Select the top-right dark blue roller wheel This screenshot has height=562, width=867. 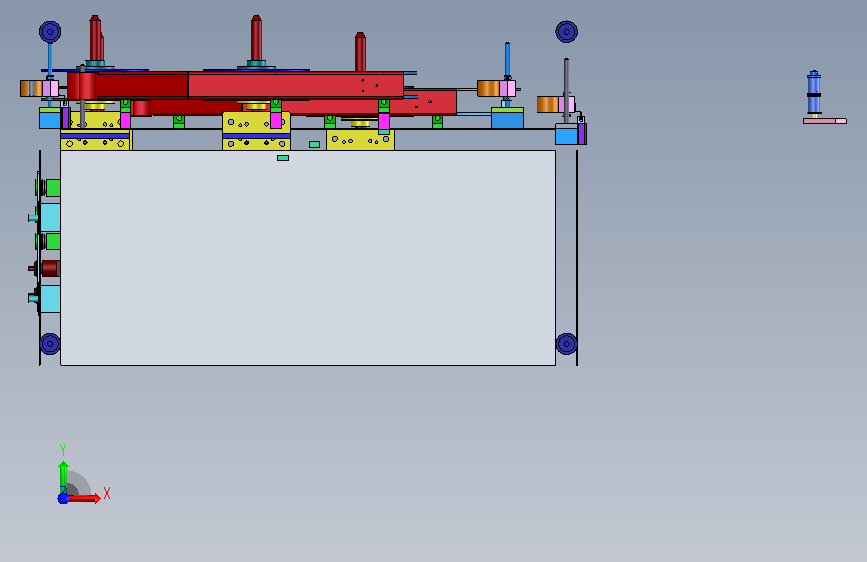566,32
